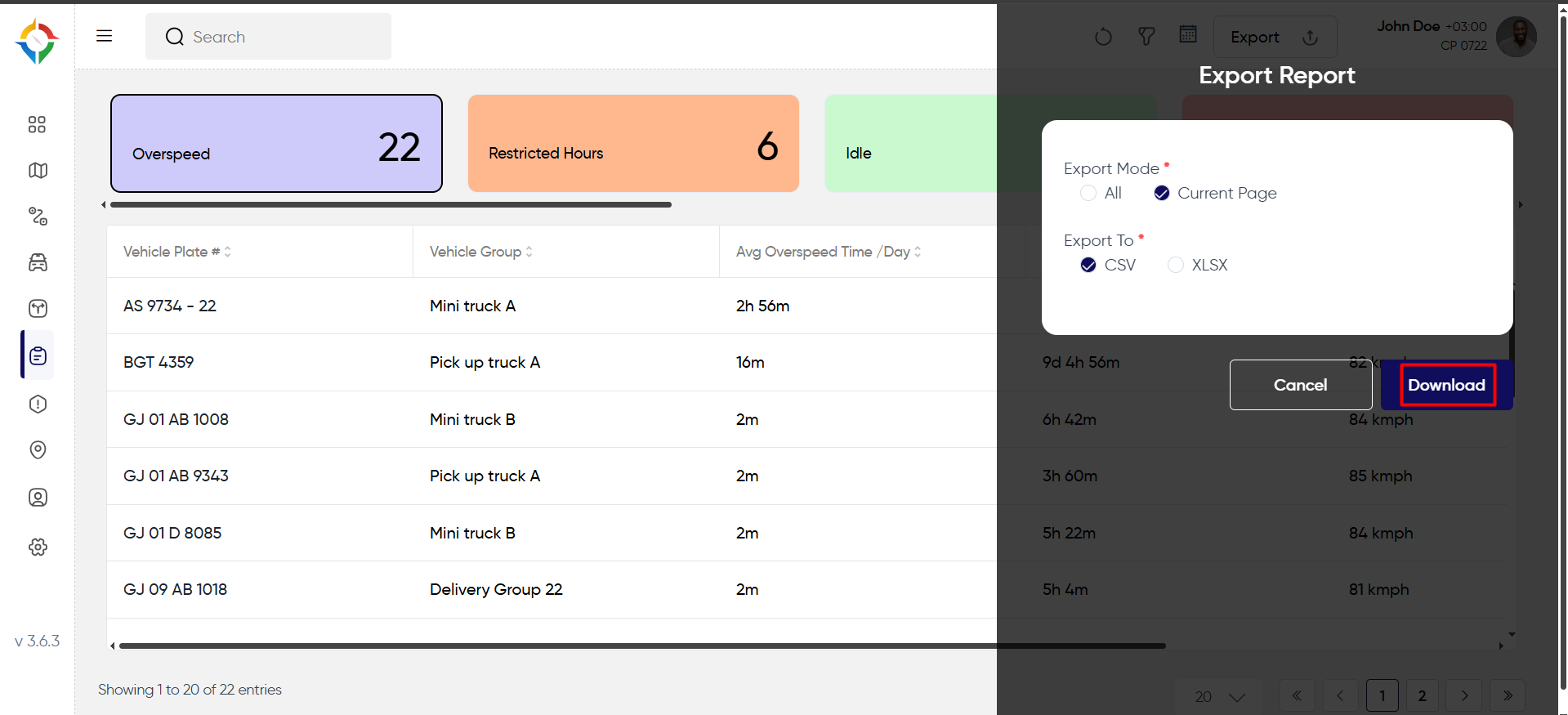This screenshot has width=1568, height=715.
Task: Choose CSV export format radio
Action: coord(1088,265)
